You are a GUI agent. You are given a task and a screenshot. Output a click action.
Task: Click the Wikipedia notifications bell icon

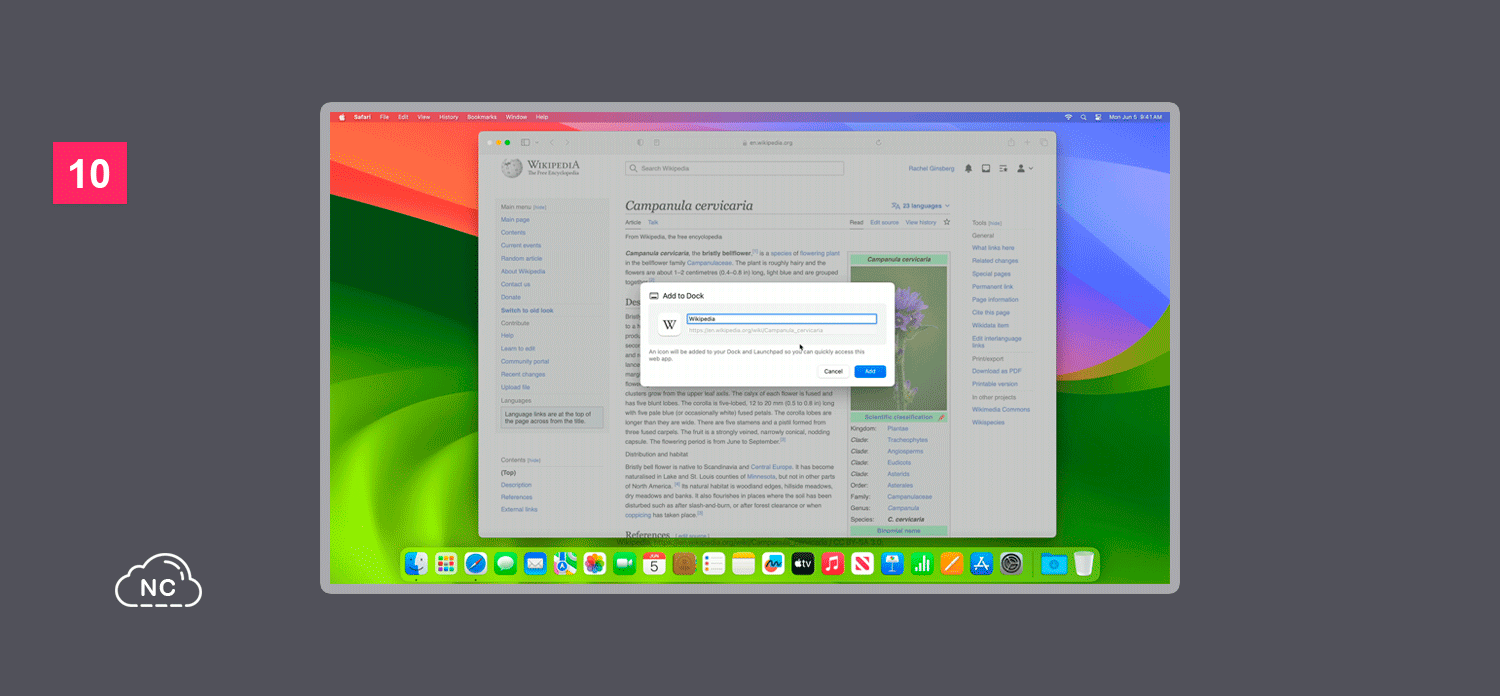(x=968, y=168)
